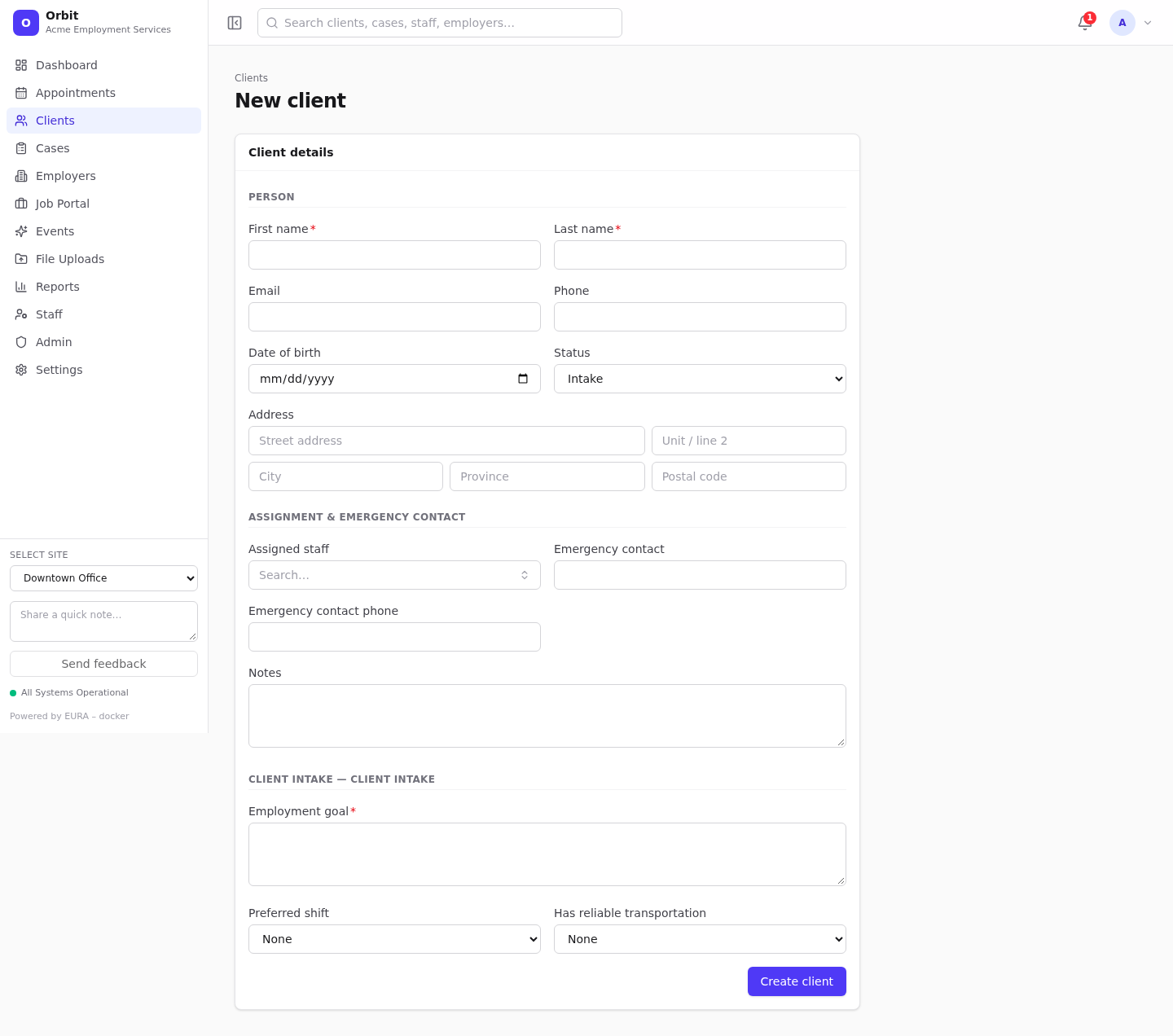Focus the Emergency contact phone field
This screenshot has height=1036, width=1173.
click(x=394, y=637)
